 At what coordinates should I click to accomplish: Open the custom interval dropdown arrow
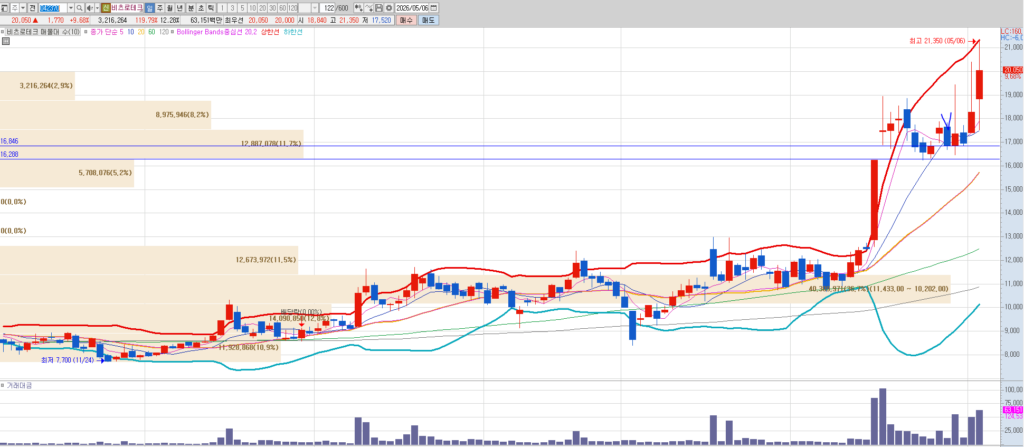315,8
